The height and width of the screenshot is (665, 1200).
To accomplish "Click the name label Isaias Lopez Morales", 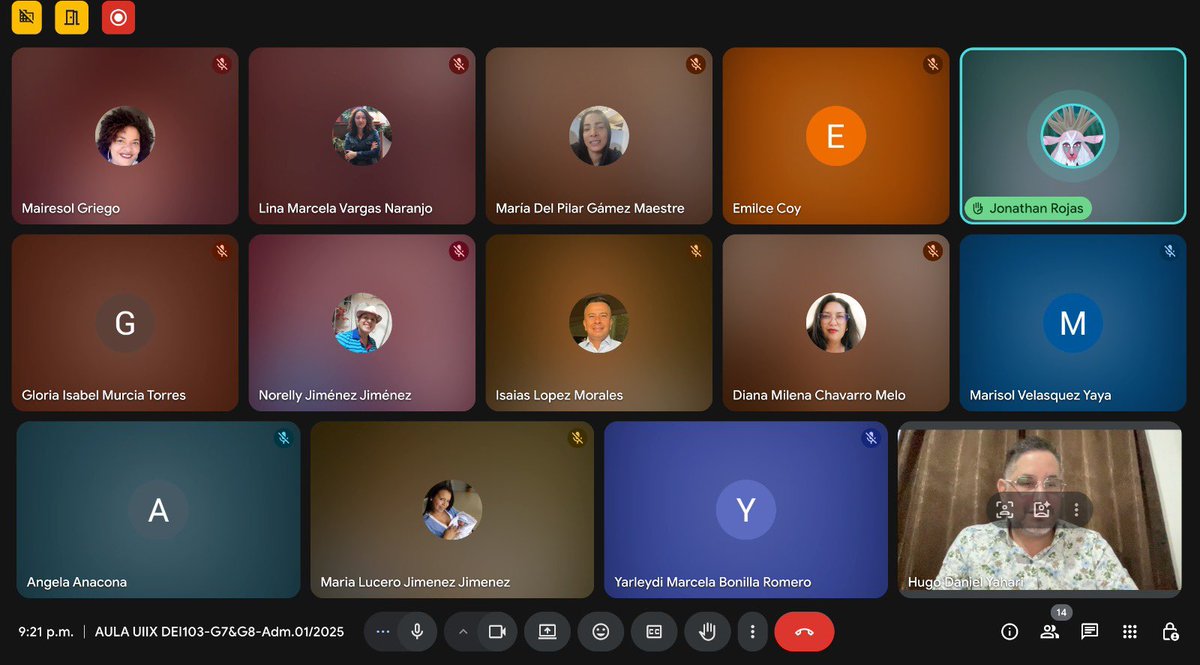I will [559, 395].
